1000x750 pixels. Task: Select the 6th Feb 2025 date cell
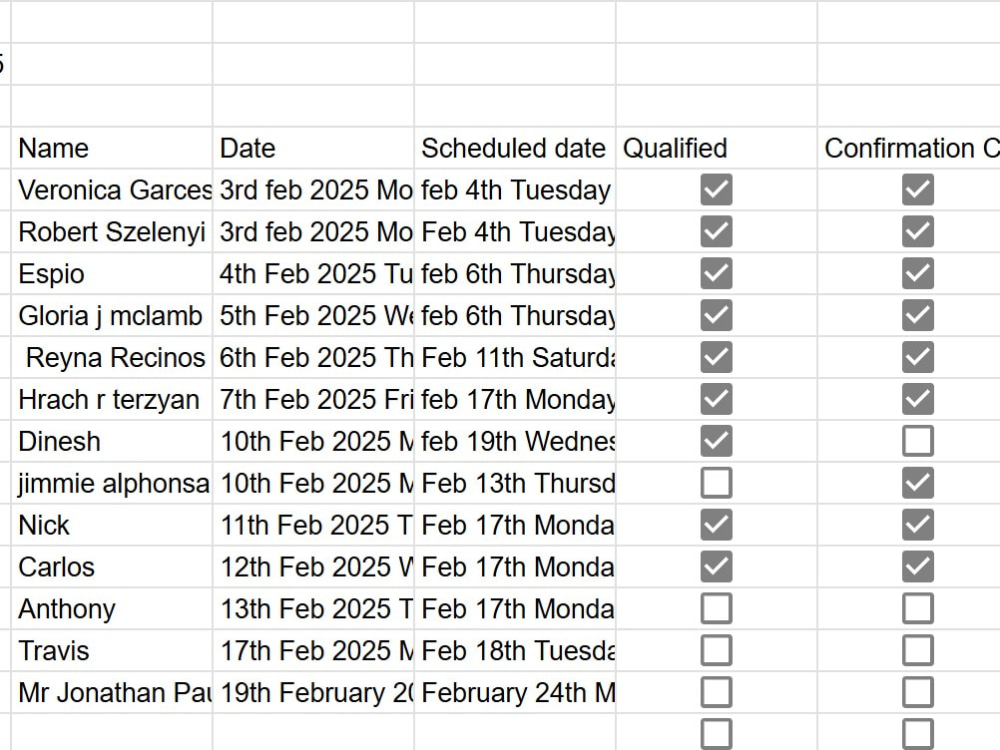point(313,358)
